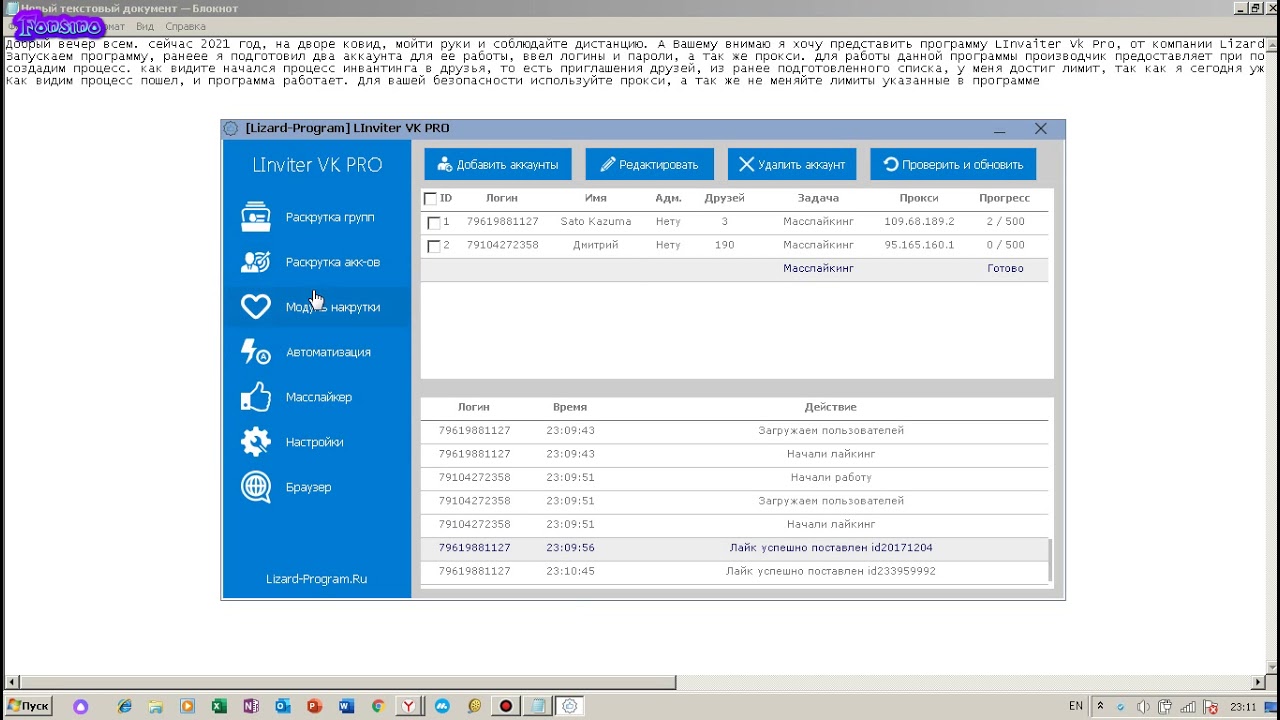Open the Справка menu in Notepad
1280x720 pixels.
click(x=185, y=26)
